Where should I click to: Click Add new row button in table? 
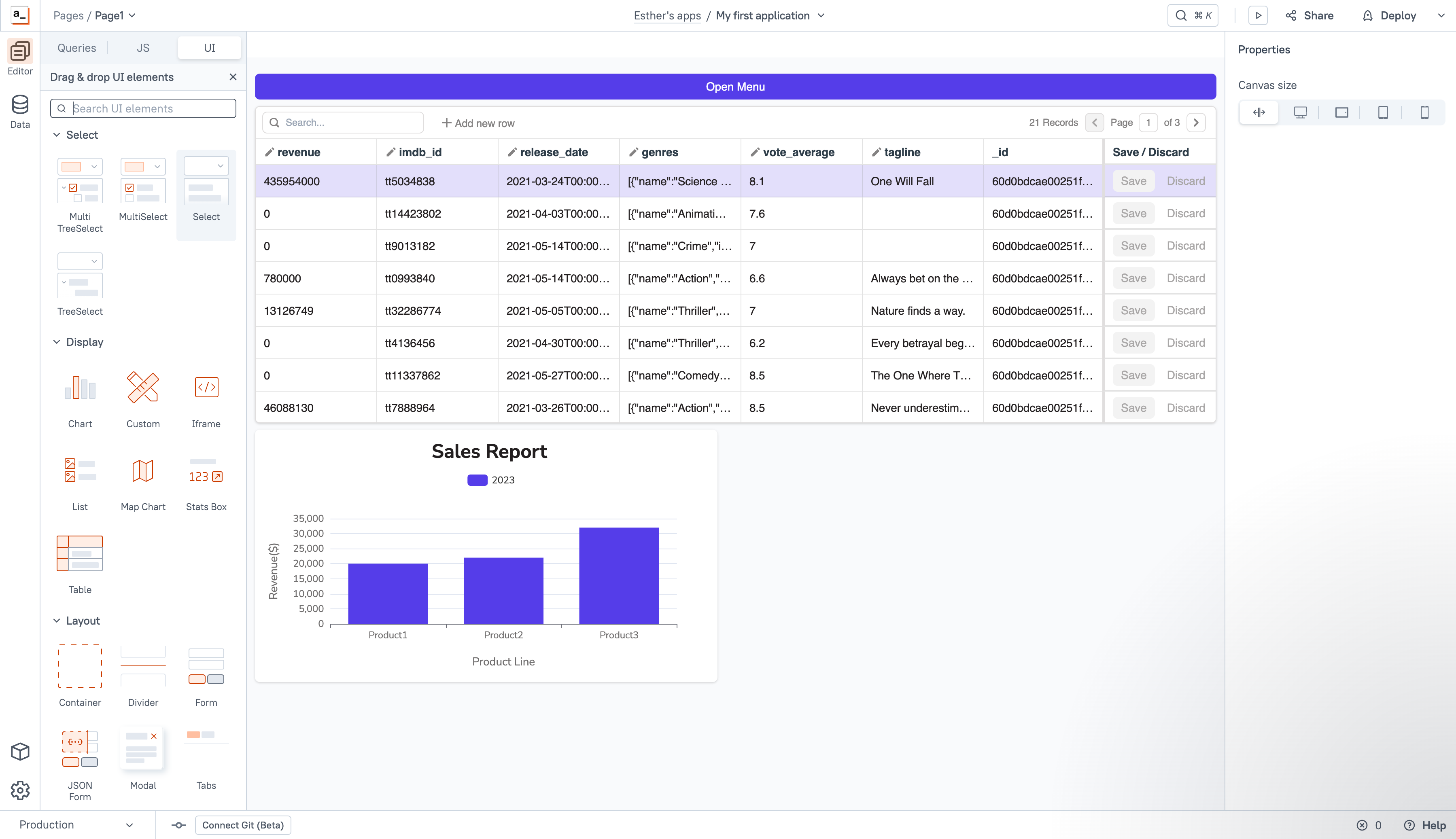(x=477, y=122)
